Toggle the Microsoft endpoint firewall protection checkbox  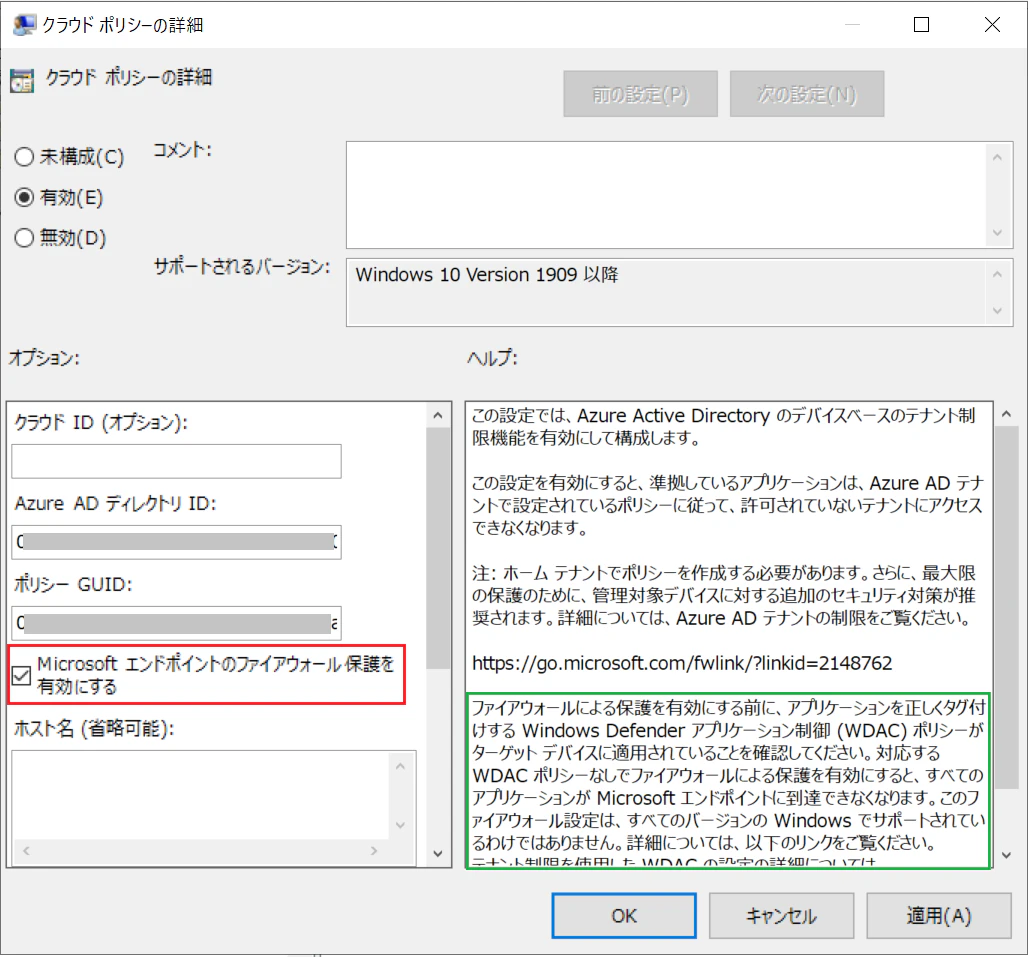pyautogui.click(x=22, y=675)
